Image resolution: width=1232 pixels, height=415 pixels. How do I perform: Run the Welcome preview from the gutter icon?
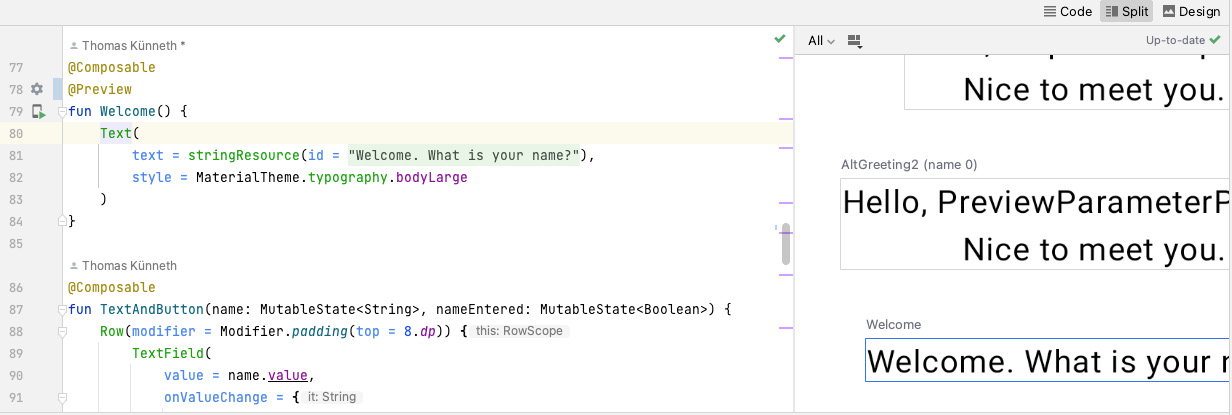pyautogui.click(x=39, y=111)
